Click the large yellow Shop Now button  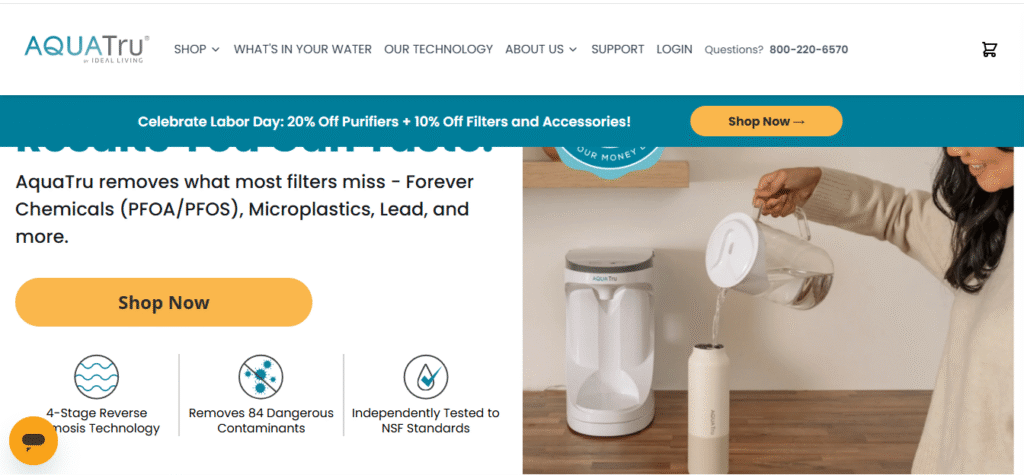pyautogui.click(x=163, y=303)
